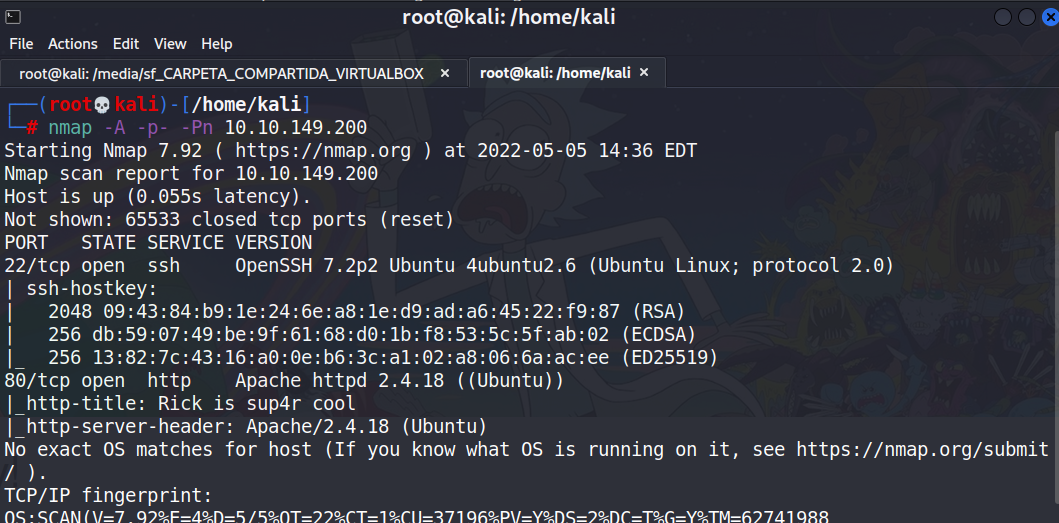Open the Edit menu

tap(126, 44)
